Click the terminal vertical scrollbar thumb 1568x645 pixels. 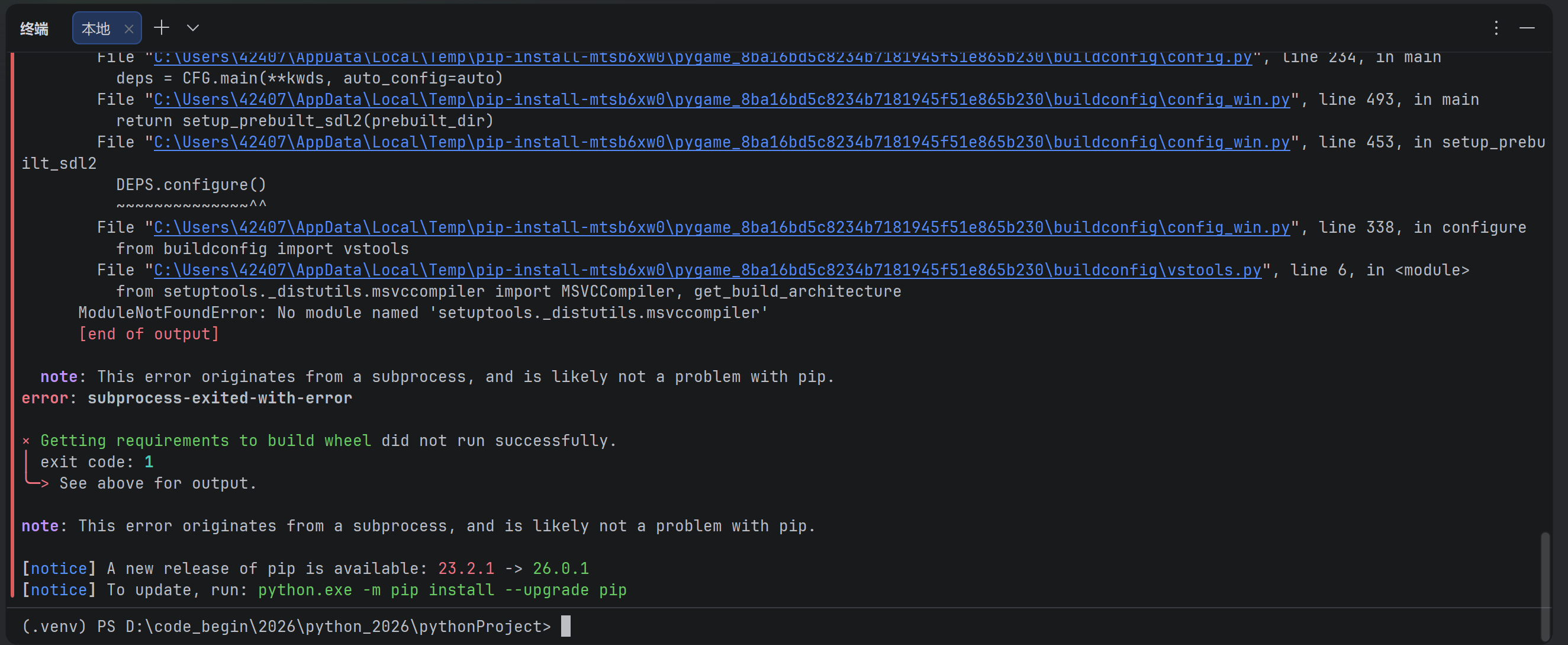pyautogui.click(x=1544, y=586)
